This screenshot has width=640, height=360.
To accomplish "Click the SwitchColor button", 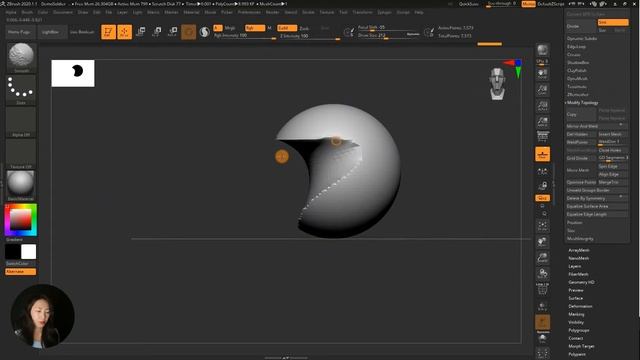I will click(18, 264).
